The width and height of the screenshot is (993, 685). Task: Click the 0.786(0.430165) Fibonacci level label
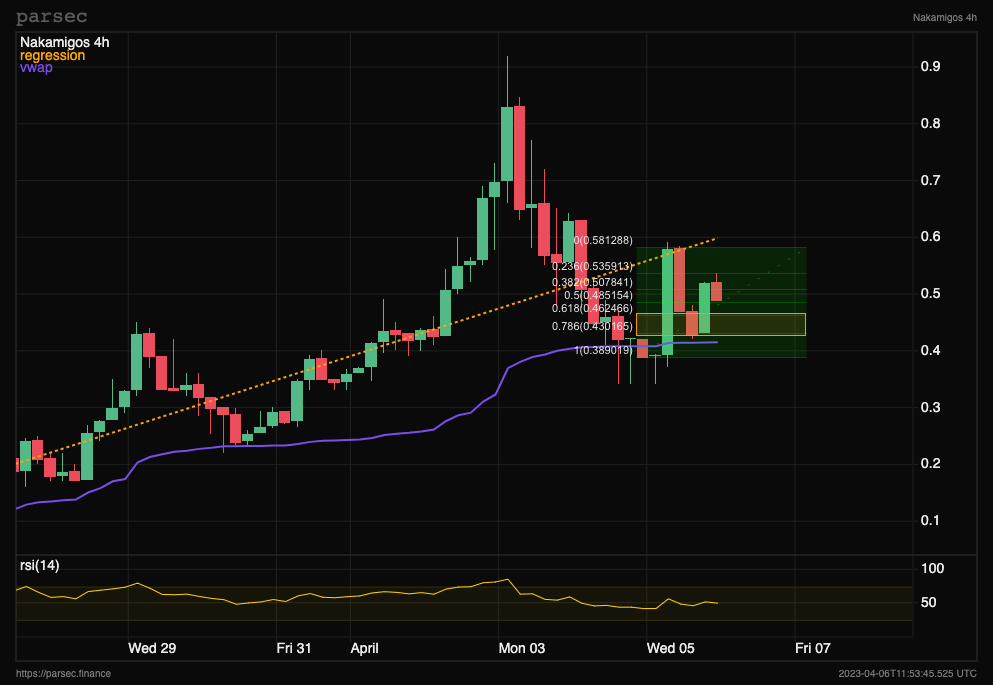[x=592, y=327]
